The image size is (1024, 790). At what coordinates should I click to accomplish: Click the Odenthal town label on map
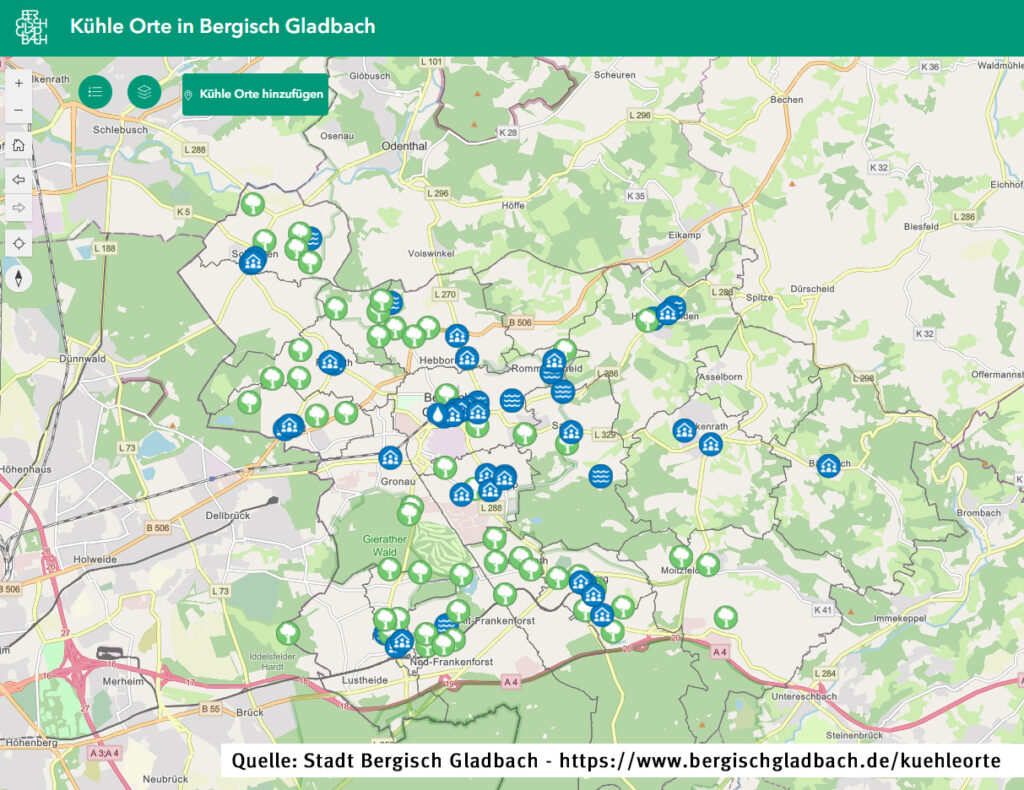[x=404, y=145]
